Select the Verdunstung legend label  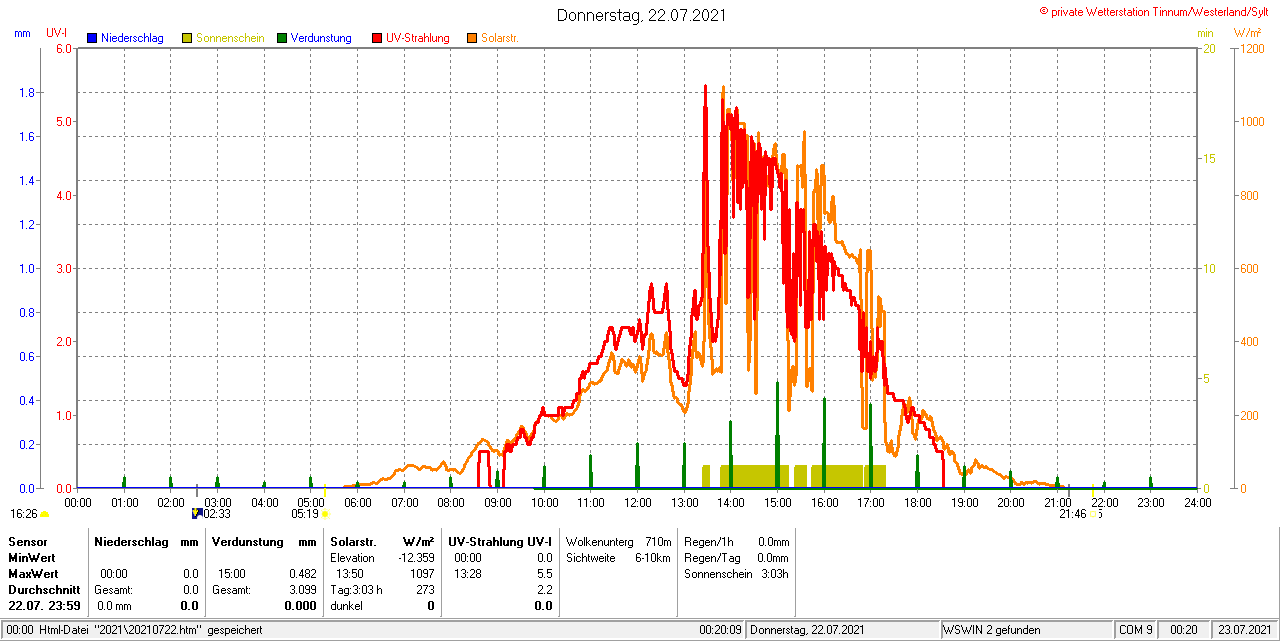321,38
